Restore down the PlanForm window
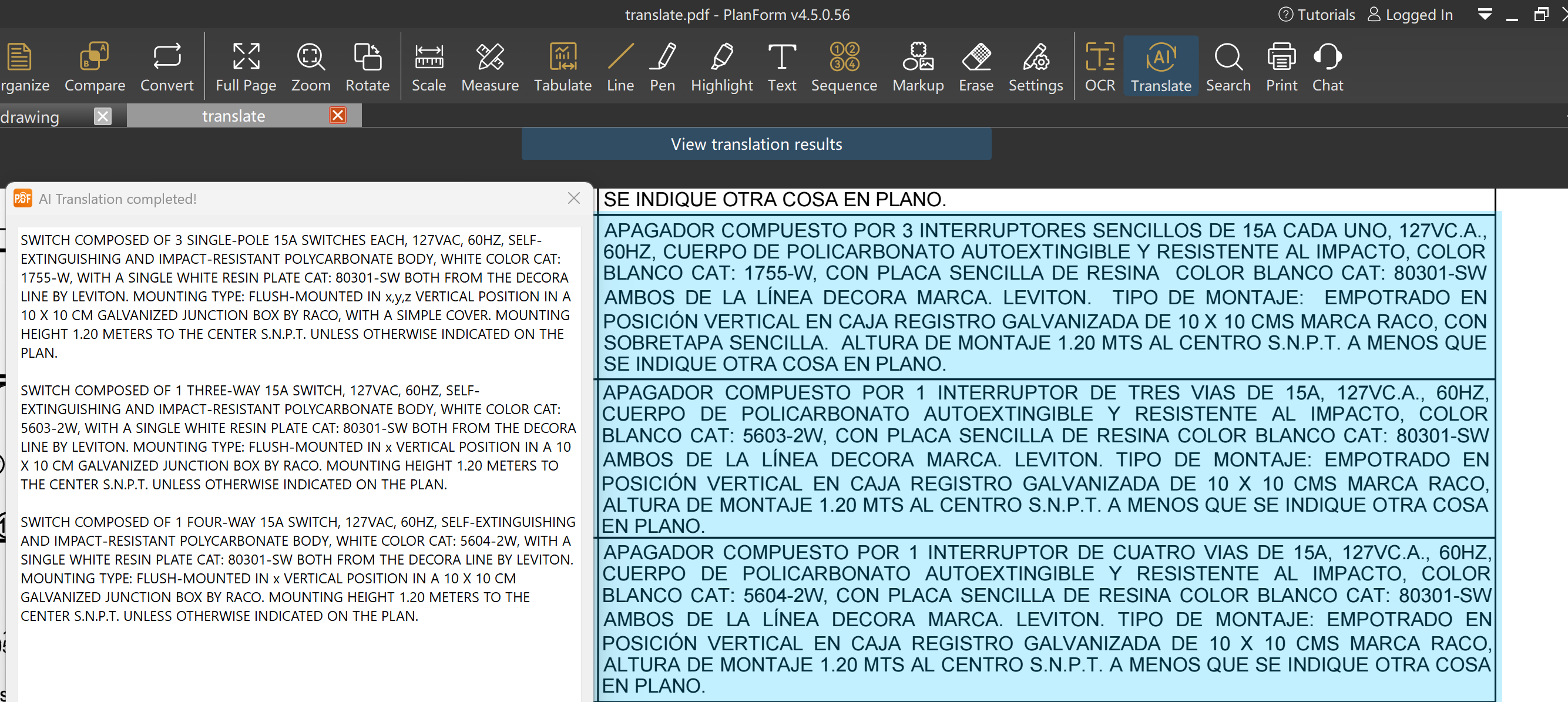This screenshot has height=702, width=1568. pyautogui.click(x=1540, y=15)
